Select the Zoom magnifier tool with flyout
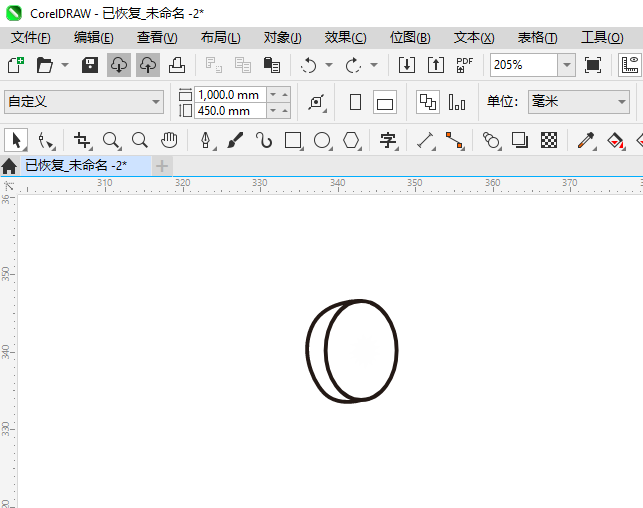The image size is (643, 508). [111, 141]
